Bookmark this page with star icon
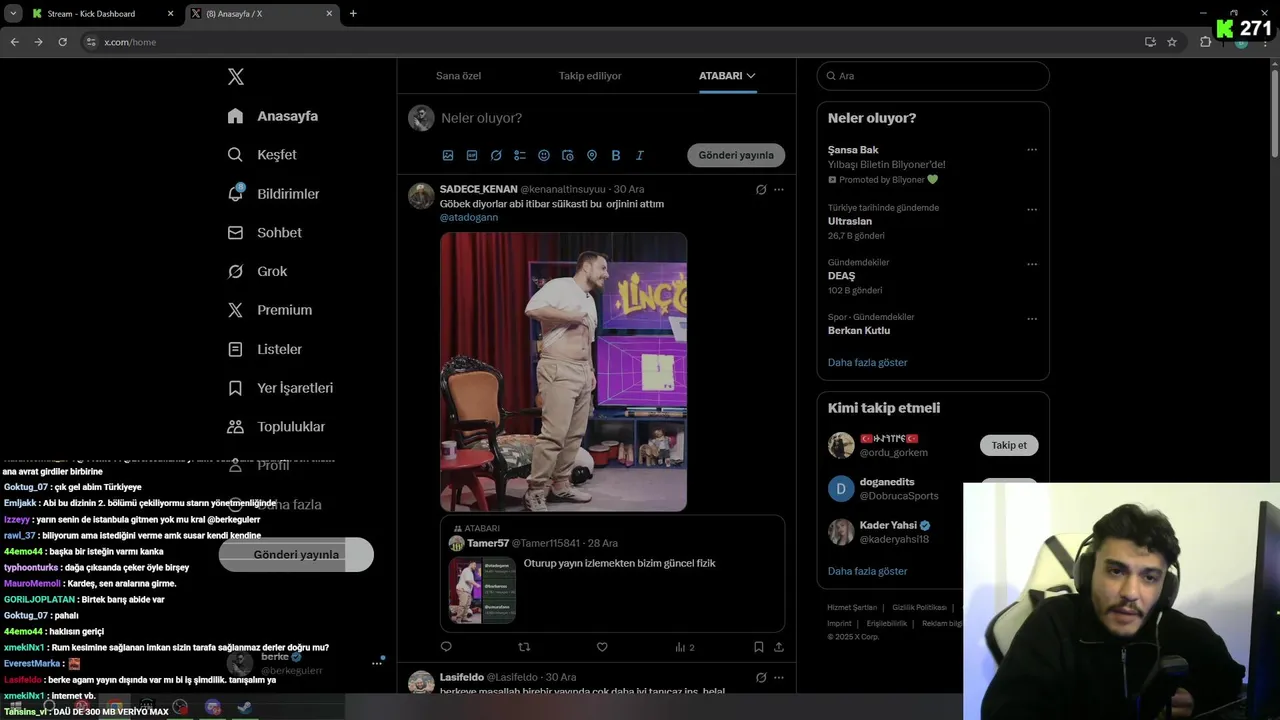This screenshot has width=1280, height=720. pos(1172,42)
